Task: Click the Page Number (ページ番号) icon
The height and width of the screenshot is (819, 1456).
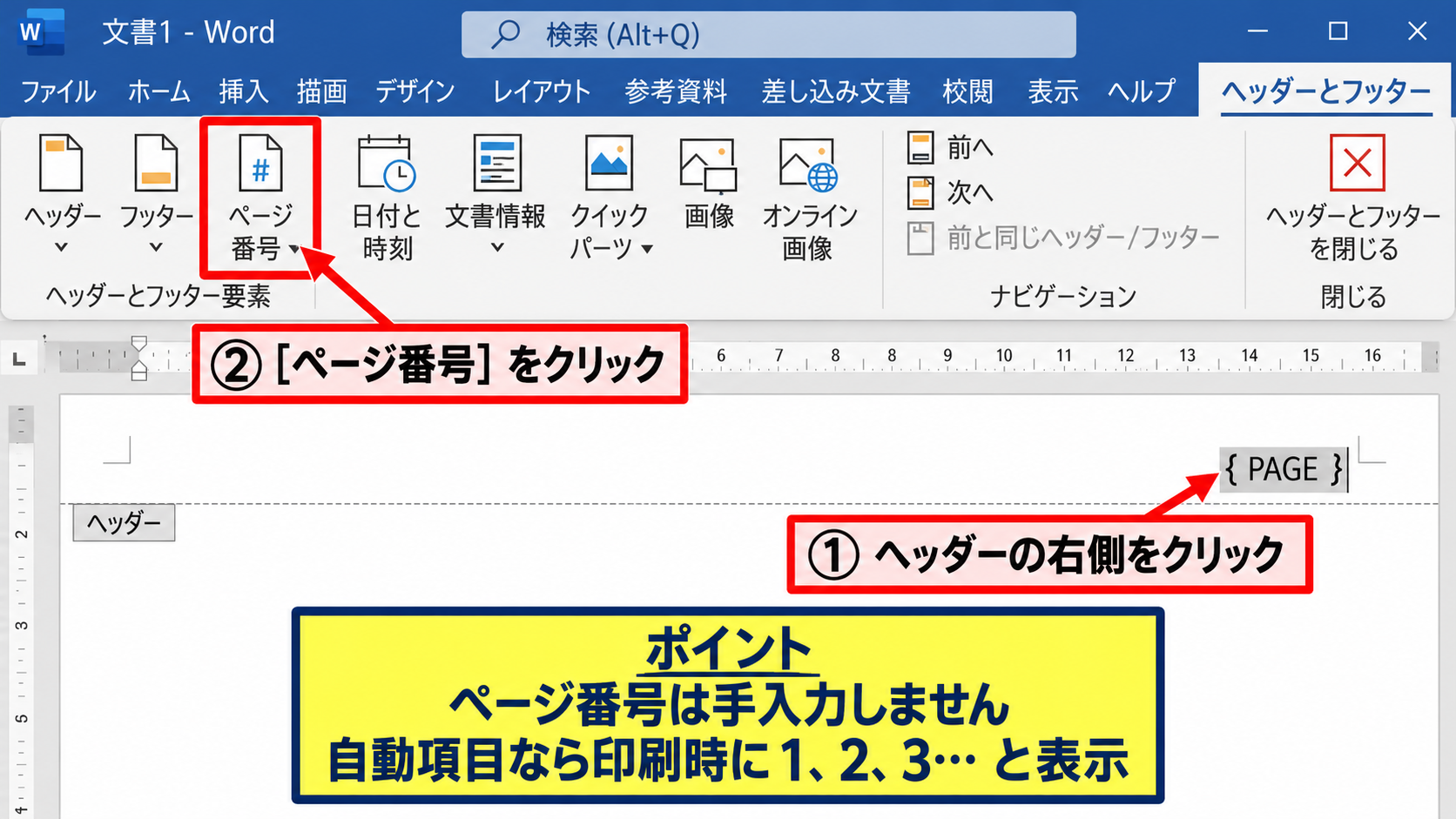Action: coord(260,163)
